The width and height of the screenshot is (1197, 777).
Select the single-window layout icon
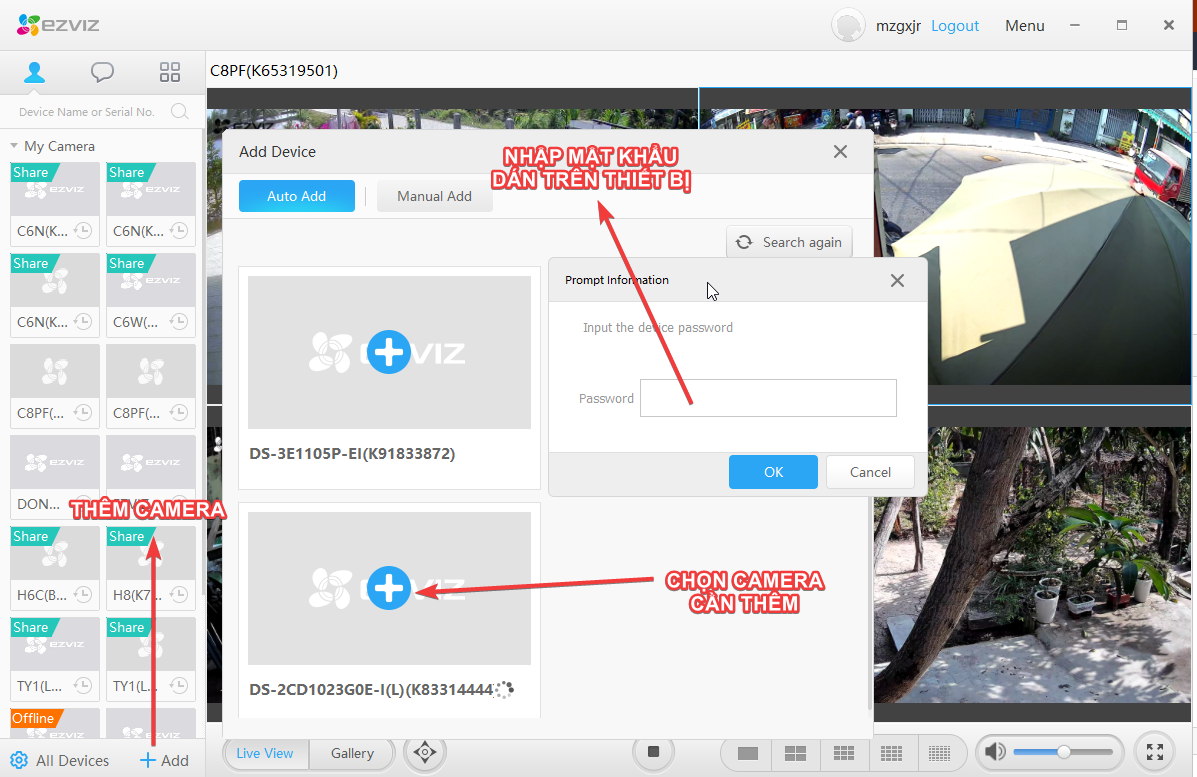[x=747, y=753]
